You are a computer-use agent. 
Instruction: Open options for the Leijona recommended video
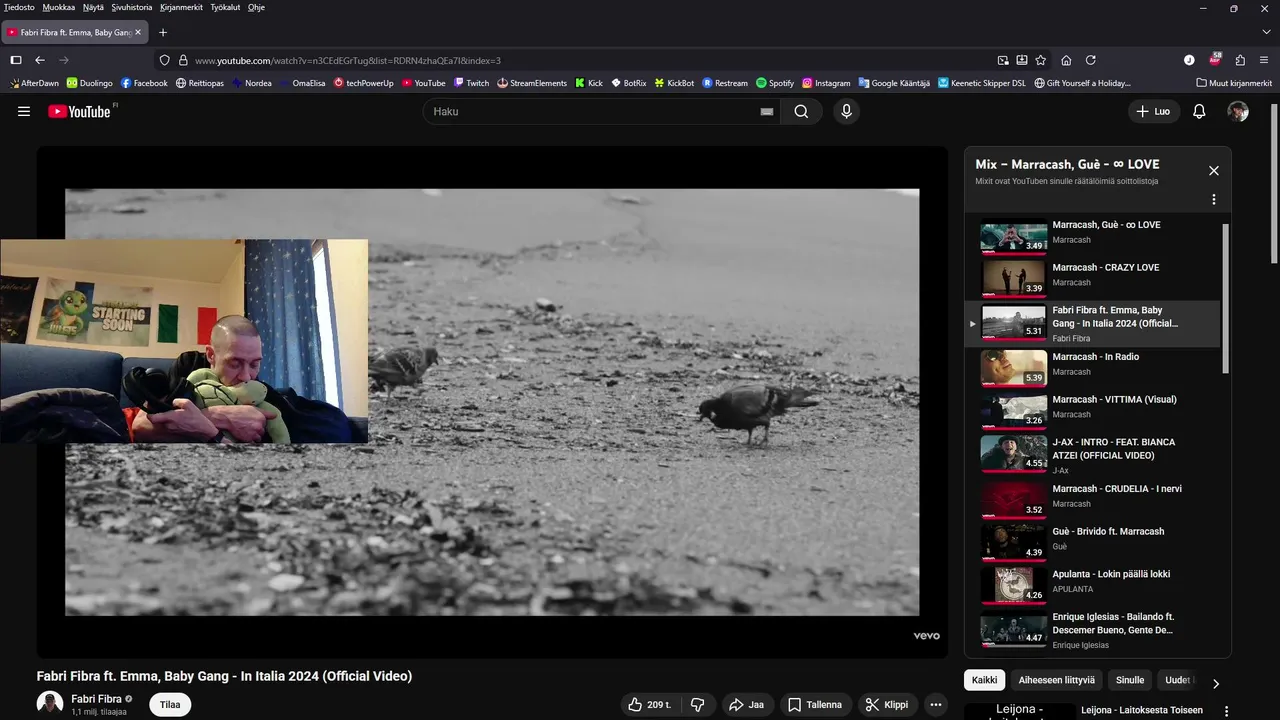click(x=1227, y=711)
